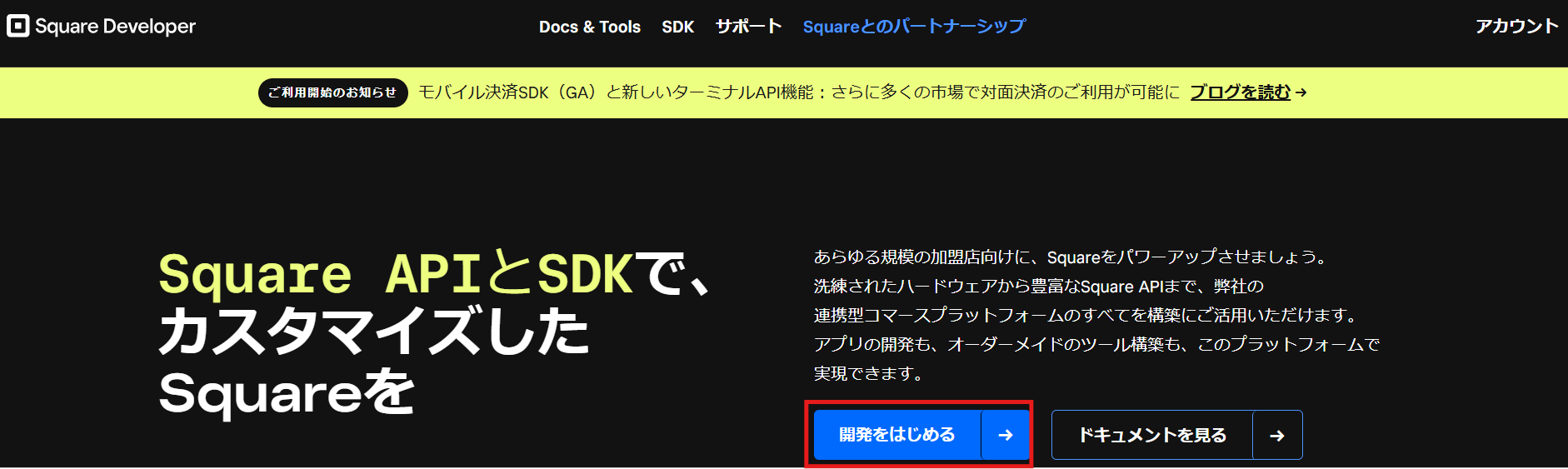Click arrow icon after ブログを読む
Image resolution: width=1568 pixels, height=469 pixels.
[1301, 92]
